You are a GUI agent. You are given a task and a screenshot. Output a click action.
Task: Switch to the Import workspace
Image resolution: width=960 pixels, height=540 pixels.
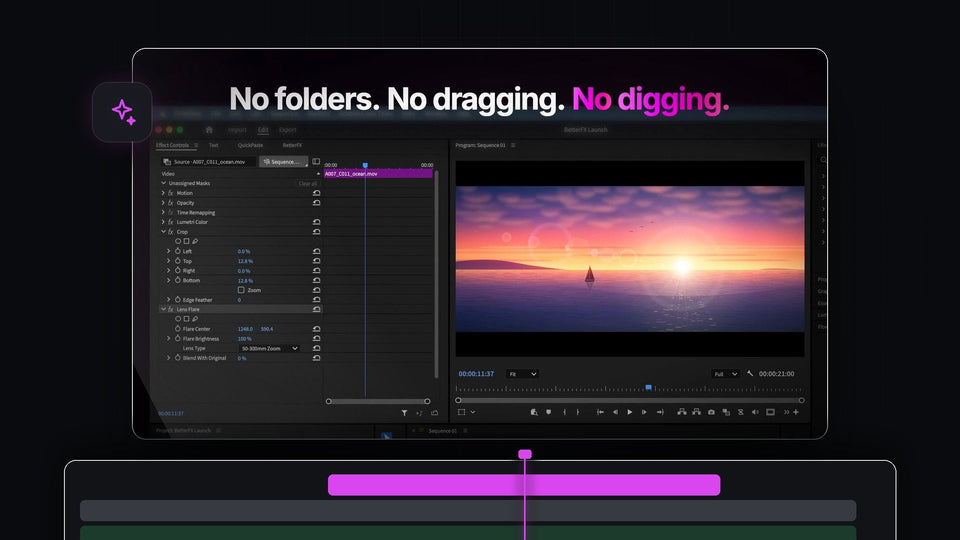(x=237, y=130)
